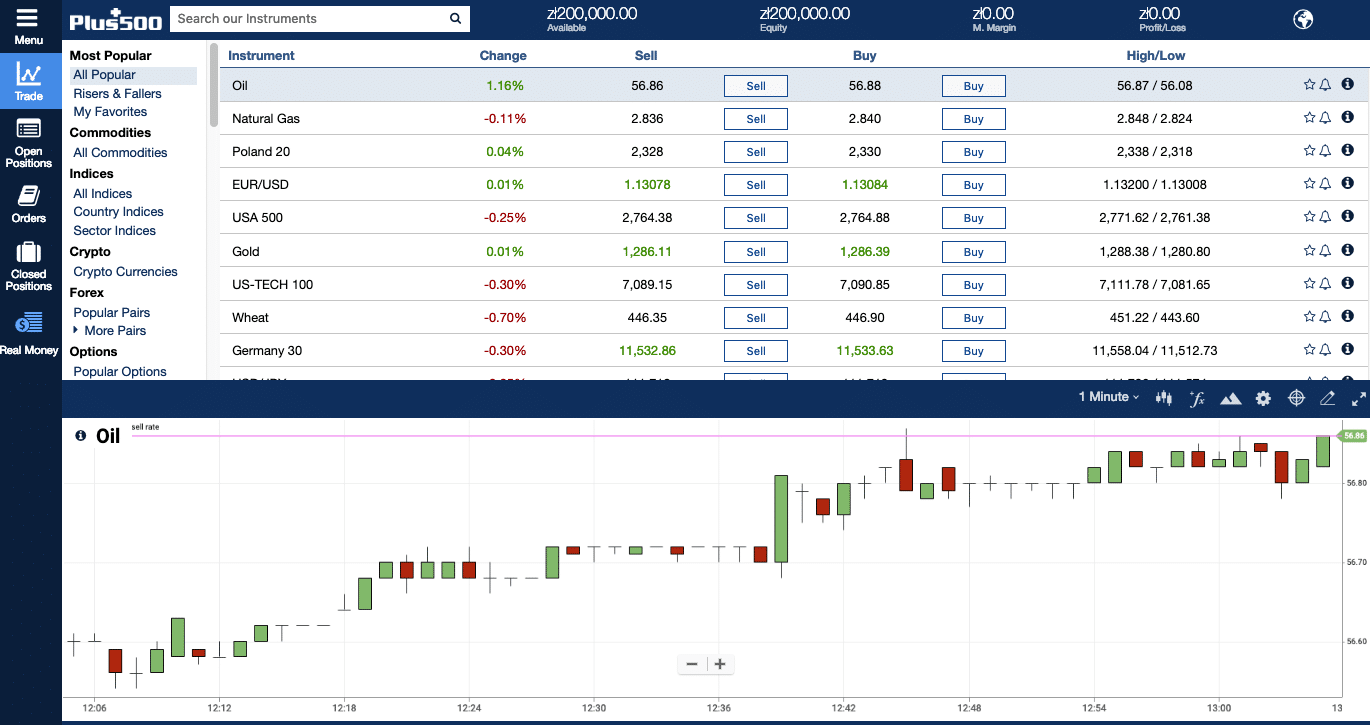
Task: Sort instruments by Change column header
Action: pyautogui.click(x=503, y=56)
